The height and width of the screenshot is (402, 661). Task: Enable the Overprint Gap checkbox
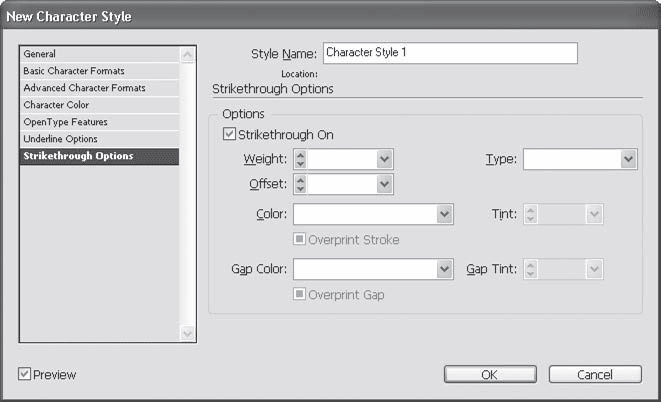pos(300,295)
